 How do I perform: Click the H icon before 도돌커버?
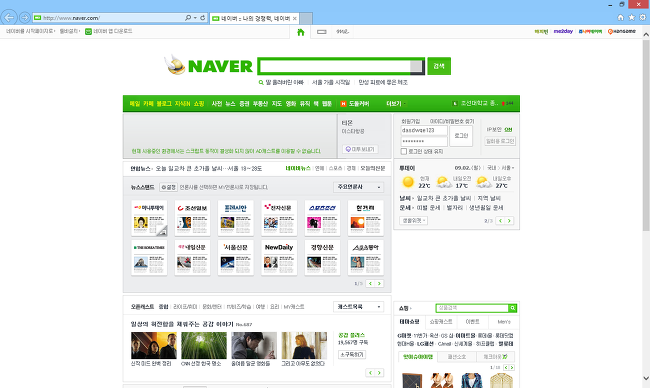click(x=343, y=104)
